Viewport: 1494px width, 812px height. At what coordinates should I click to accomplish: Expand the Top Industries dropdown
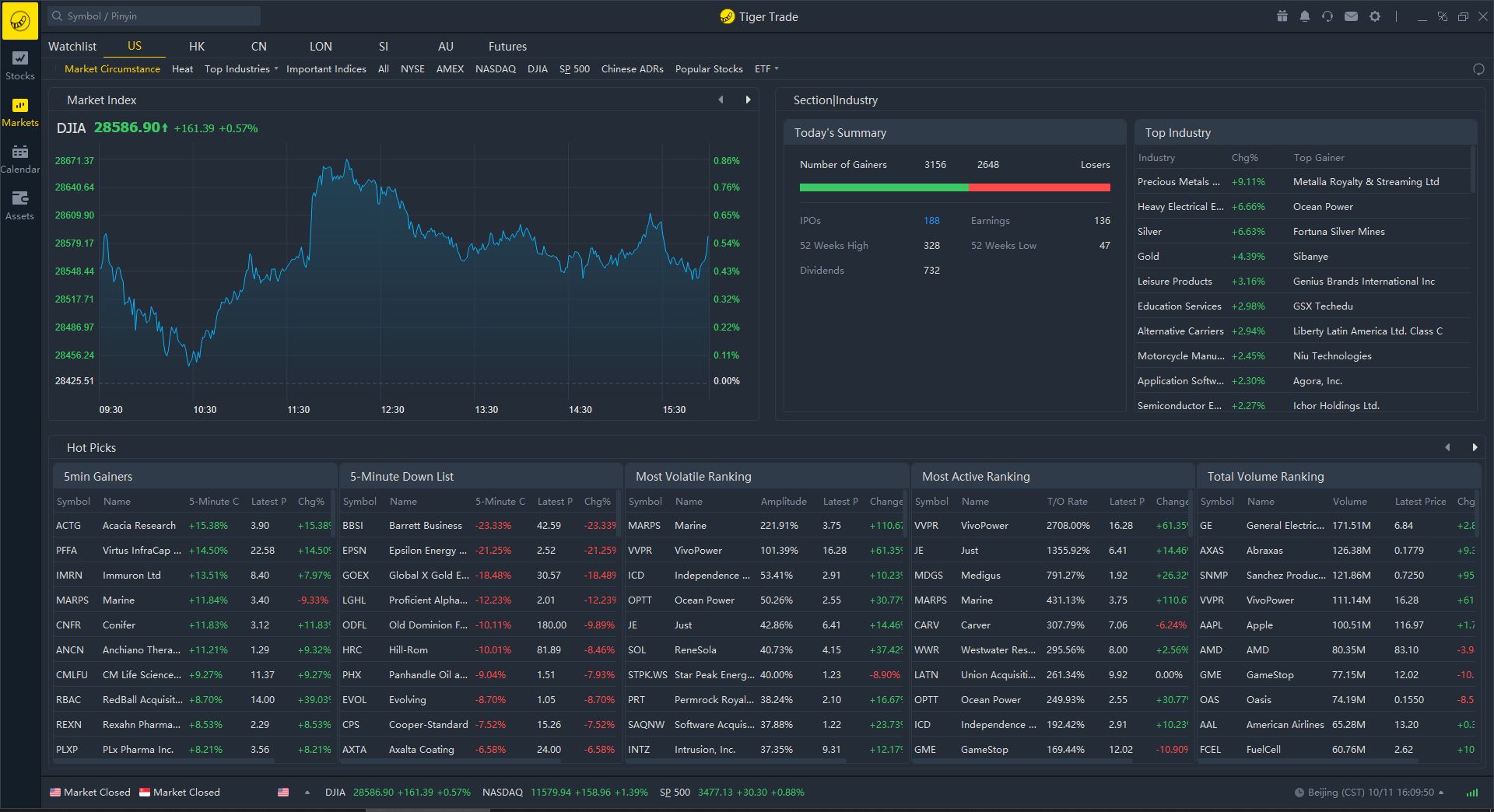click(240, 69)
